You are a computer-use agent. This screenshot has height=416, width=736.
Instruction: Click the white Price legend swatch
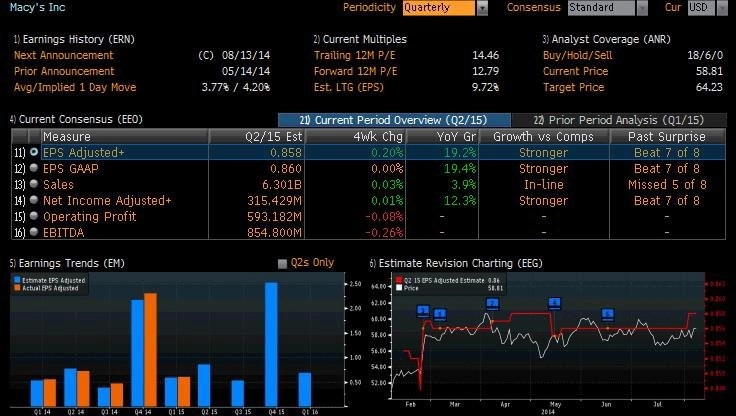click(399, 288)
